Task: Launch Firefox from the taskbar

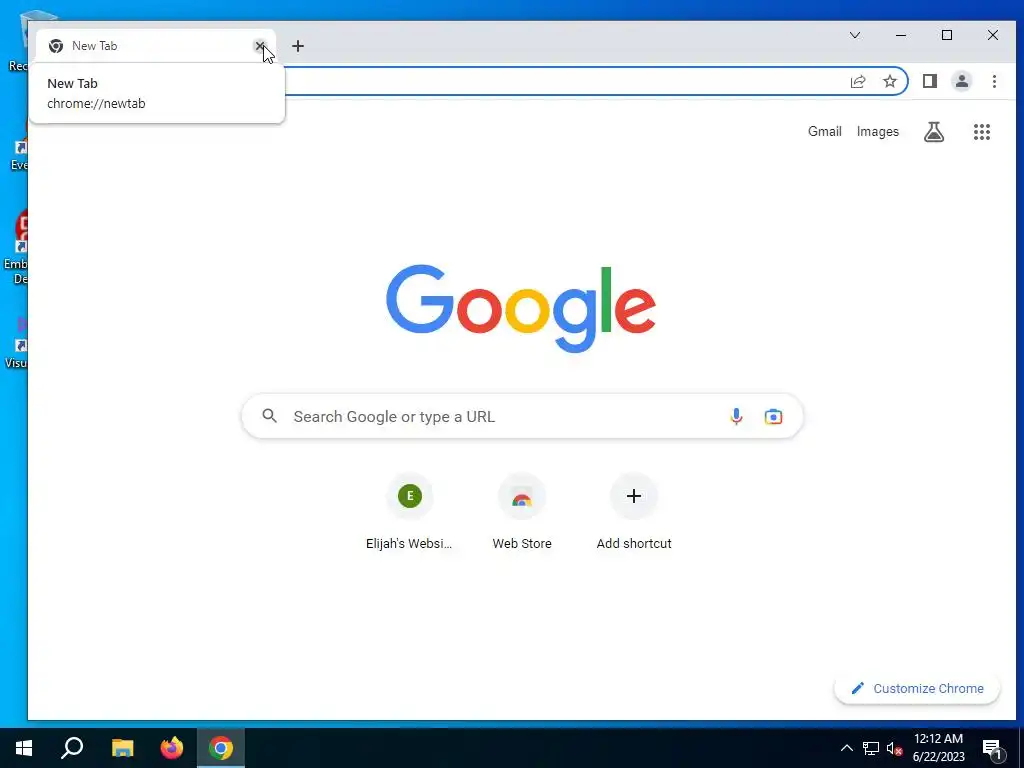Action: pyautogui.click(x=172, y=748)
